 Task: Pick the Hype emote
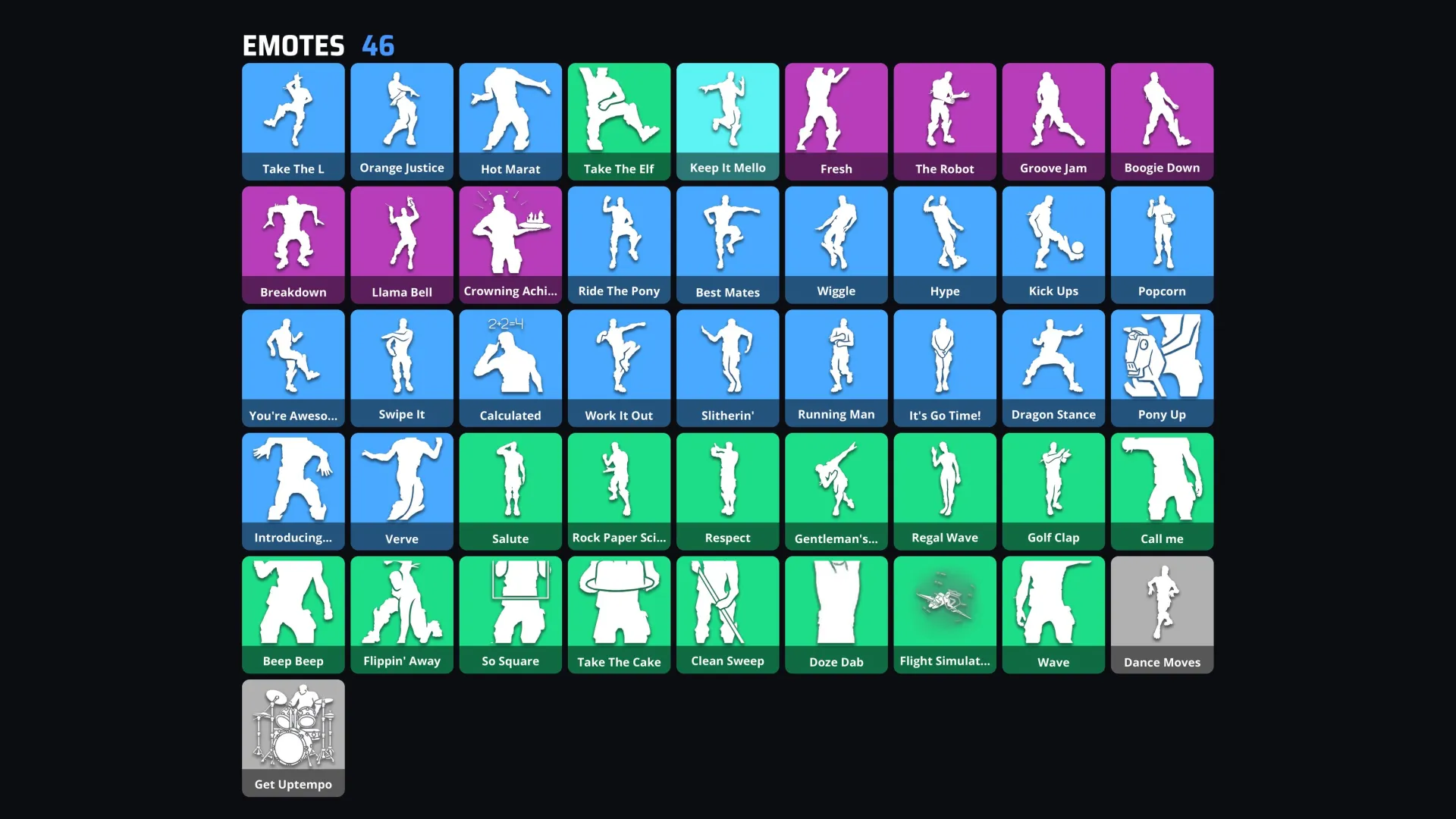click(x=945, y=245)
